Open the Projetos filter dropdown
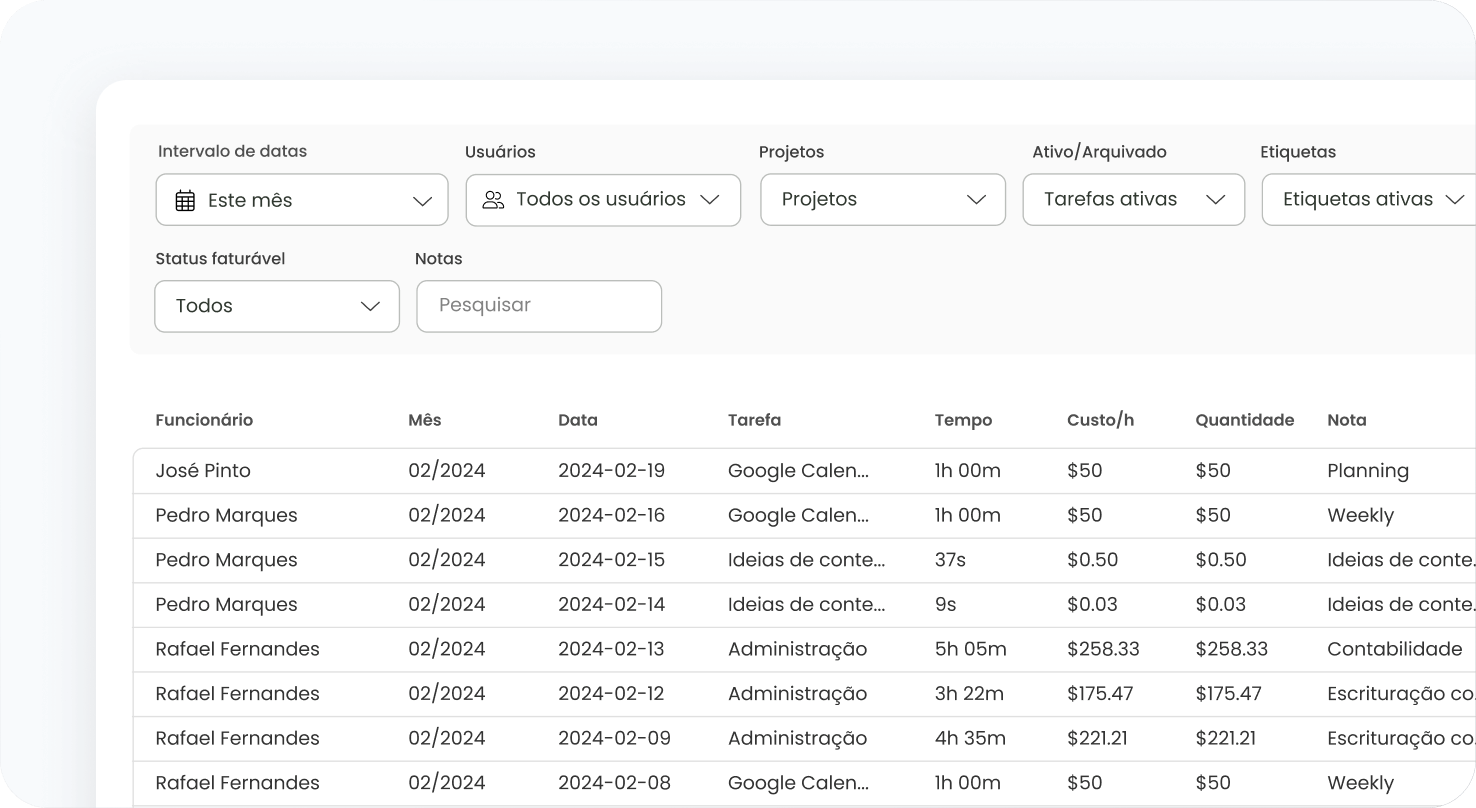Viewport: 1476px width, 808px height. 882,200
